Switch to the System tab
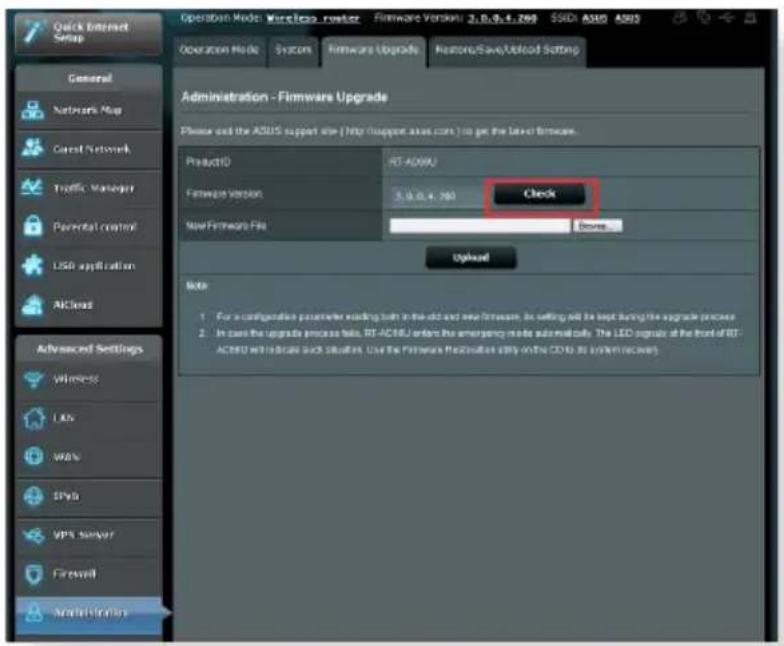The height and width of the screenshot is (646, 784). click(x=294, y=50)
